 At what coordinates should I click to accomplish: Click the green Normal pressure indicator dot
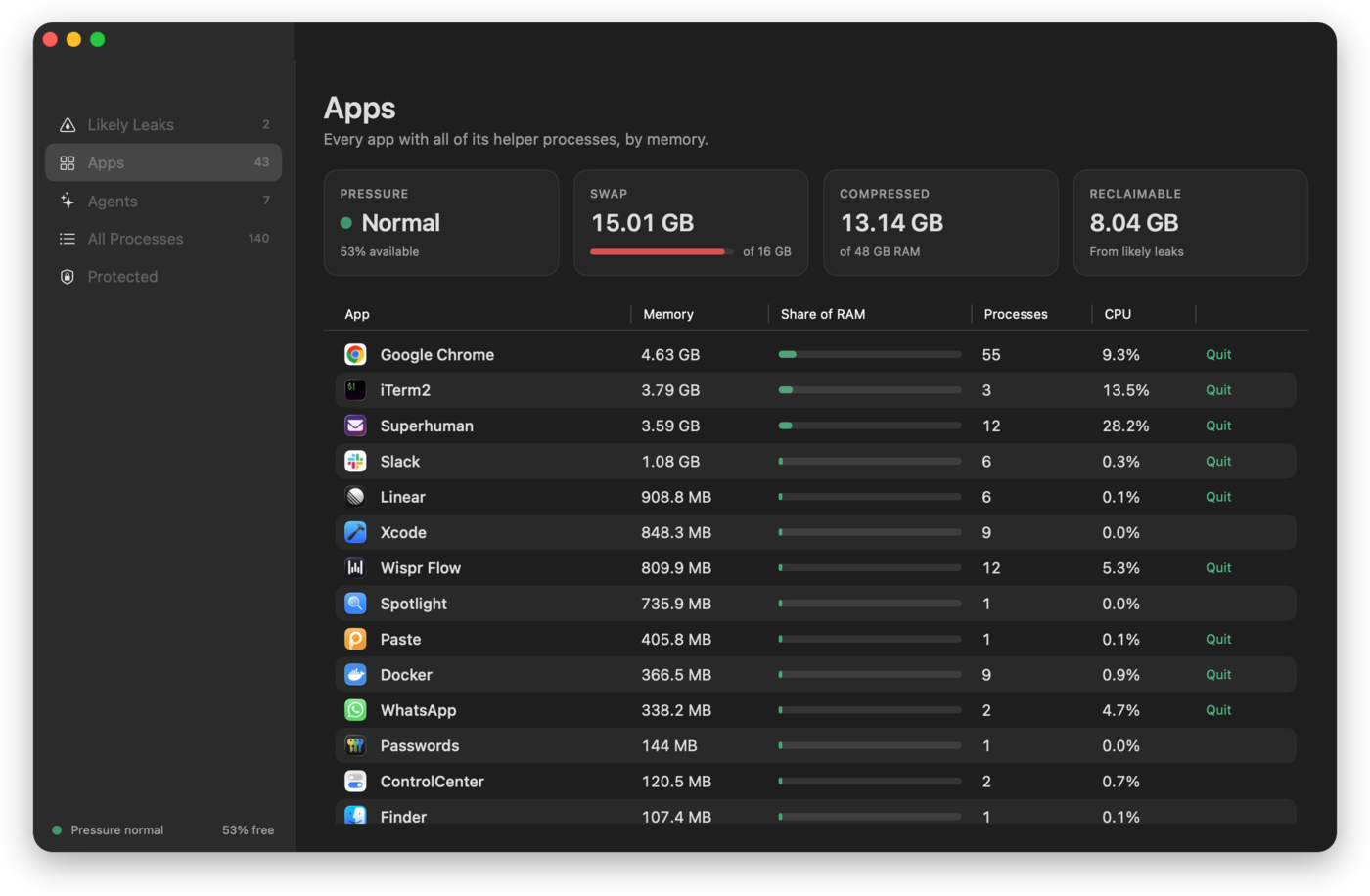coord(345,223)
